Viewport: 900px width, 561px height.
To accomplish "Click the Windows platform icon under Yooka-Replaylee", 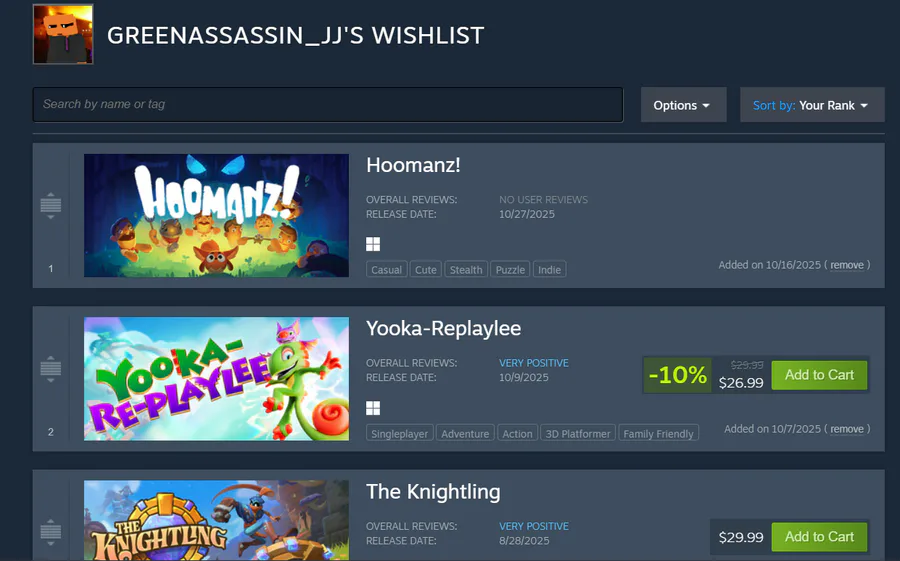I will (373, 408).
